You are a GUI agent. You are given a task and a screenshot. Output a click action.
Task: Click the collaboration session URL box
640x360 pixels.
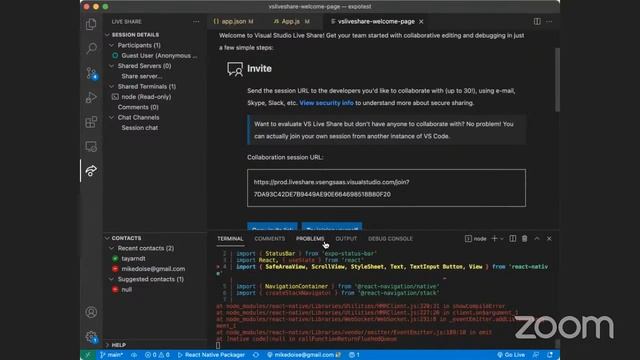[x=386, y=188]
